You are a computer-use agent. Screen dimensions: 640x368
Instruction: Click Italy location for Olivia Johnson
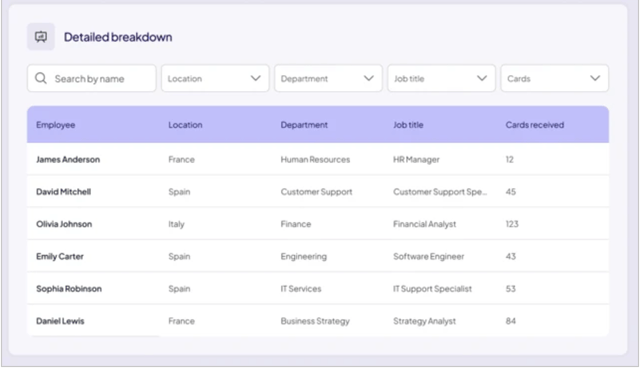[x=176, y=224]
